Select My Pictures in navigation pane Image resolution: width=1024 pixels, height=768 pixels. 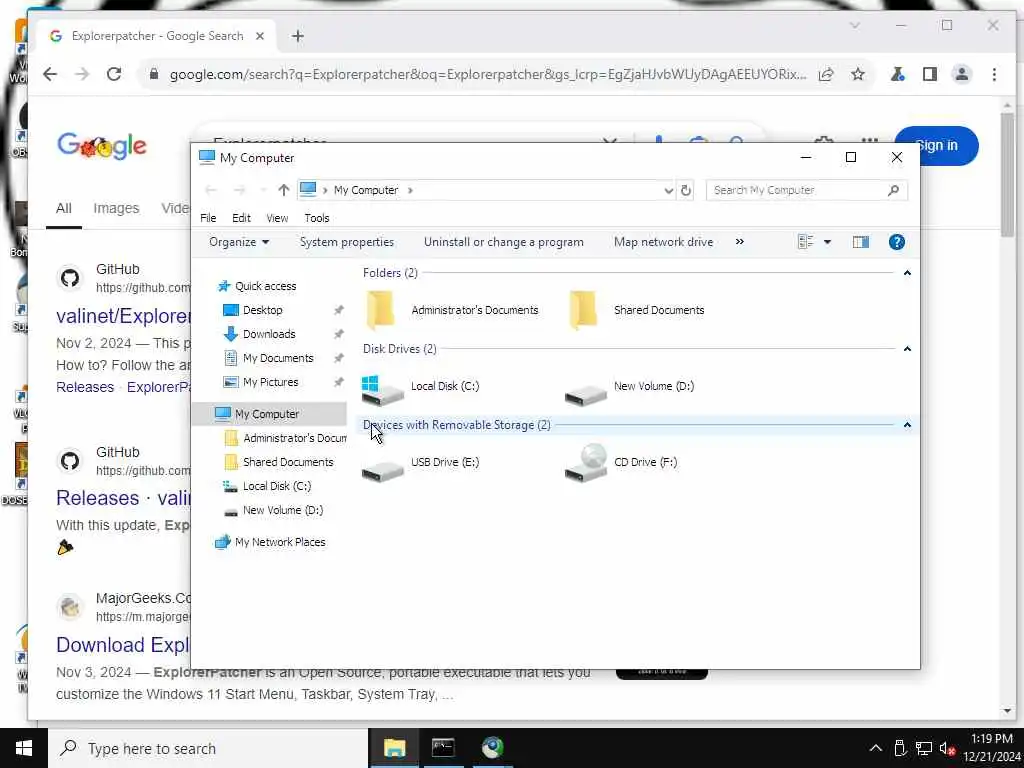coord(270,383)
